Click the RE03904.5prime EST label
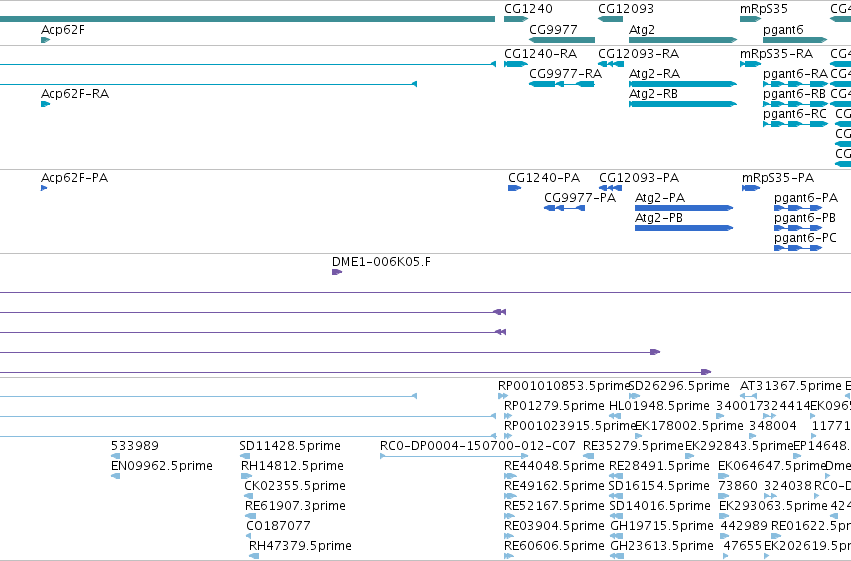Screen dimensions: 851x561 click(554, 525)
